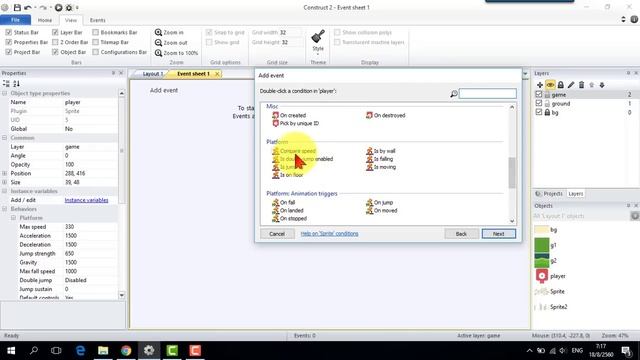Image resolution: width=640 pixels, height=360 pixels.
Task: Click Zoom to 100% icon
Action: click(158, 53)
